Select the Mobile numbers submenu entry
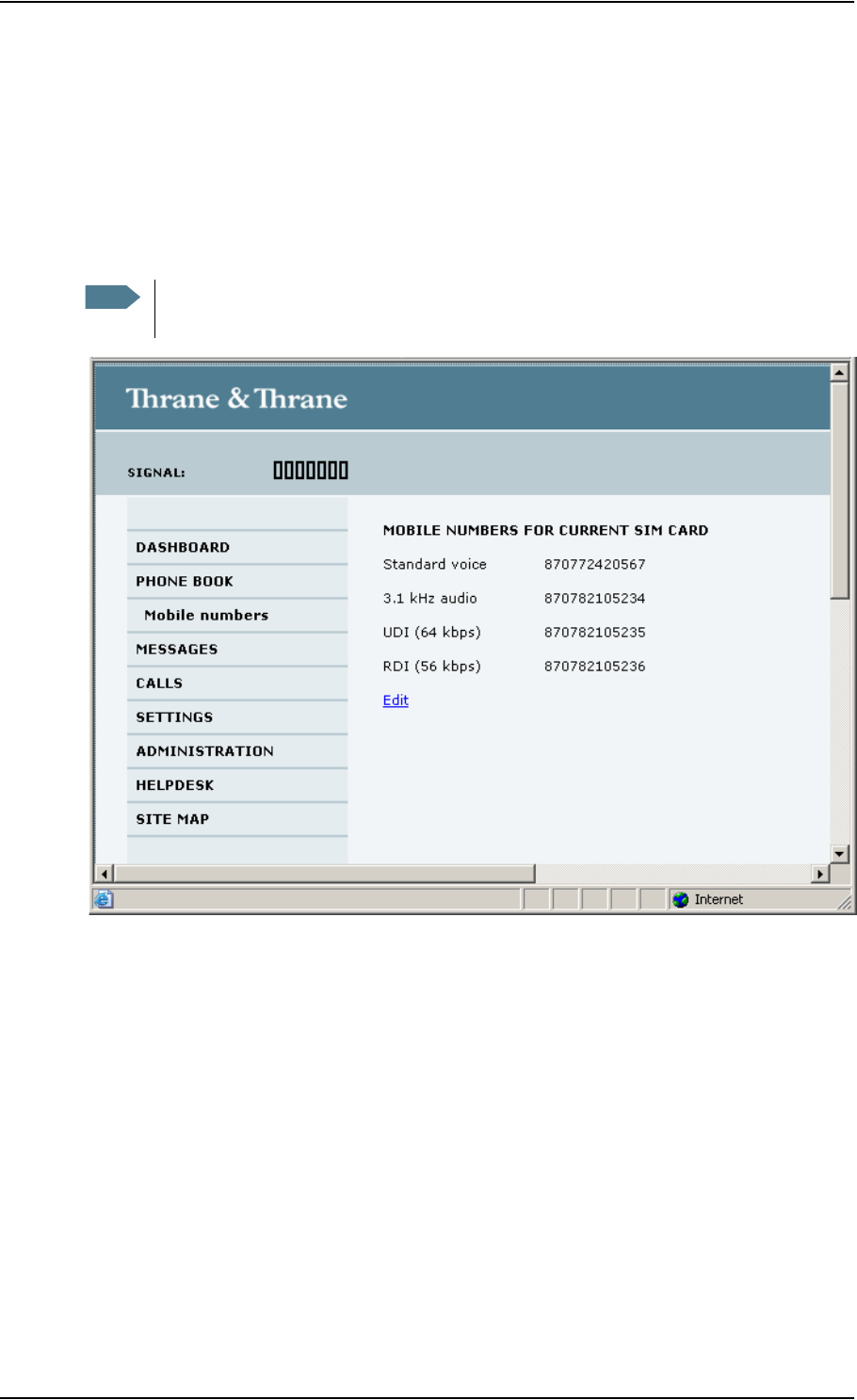 (206, 615)
